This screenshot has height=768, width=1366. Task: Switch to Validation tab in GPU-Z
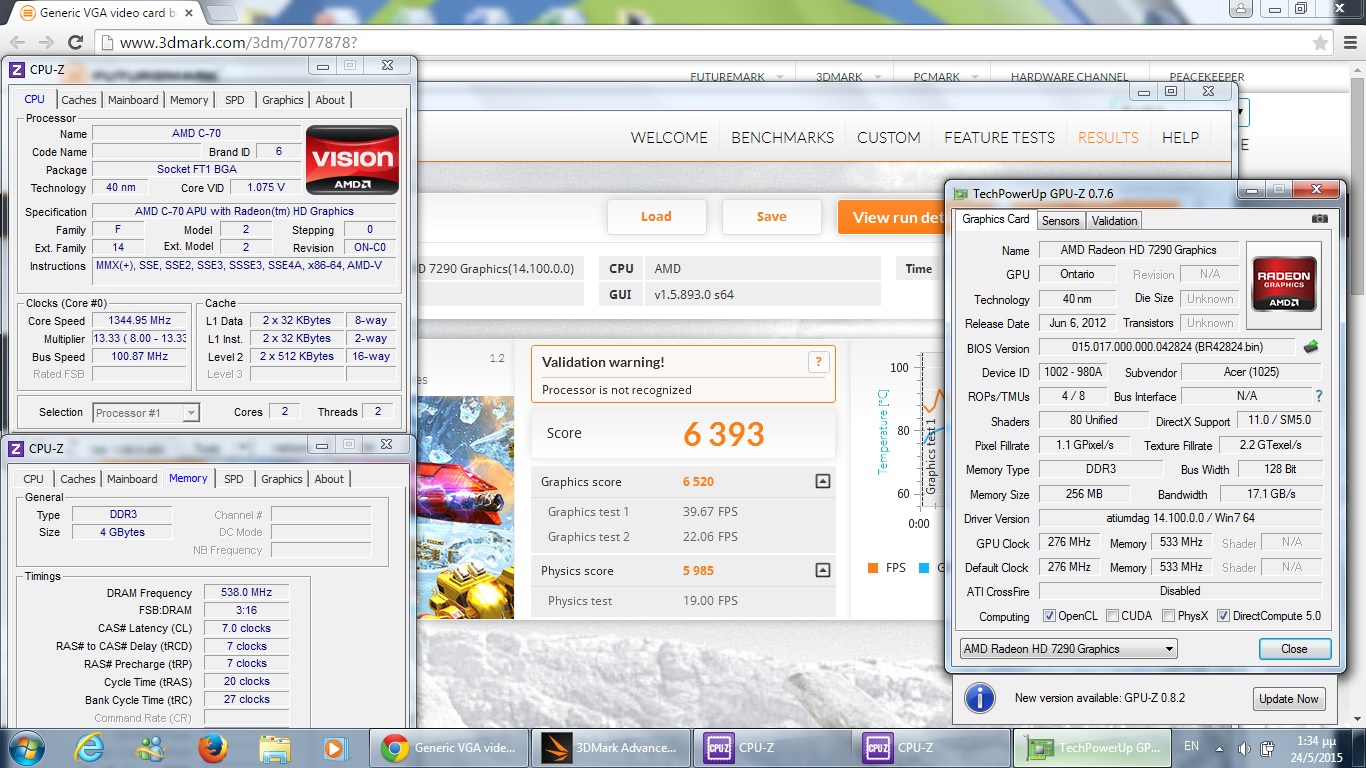(1114, 221)
